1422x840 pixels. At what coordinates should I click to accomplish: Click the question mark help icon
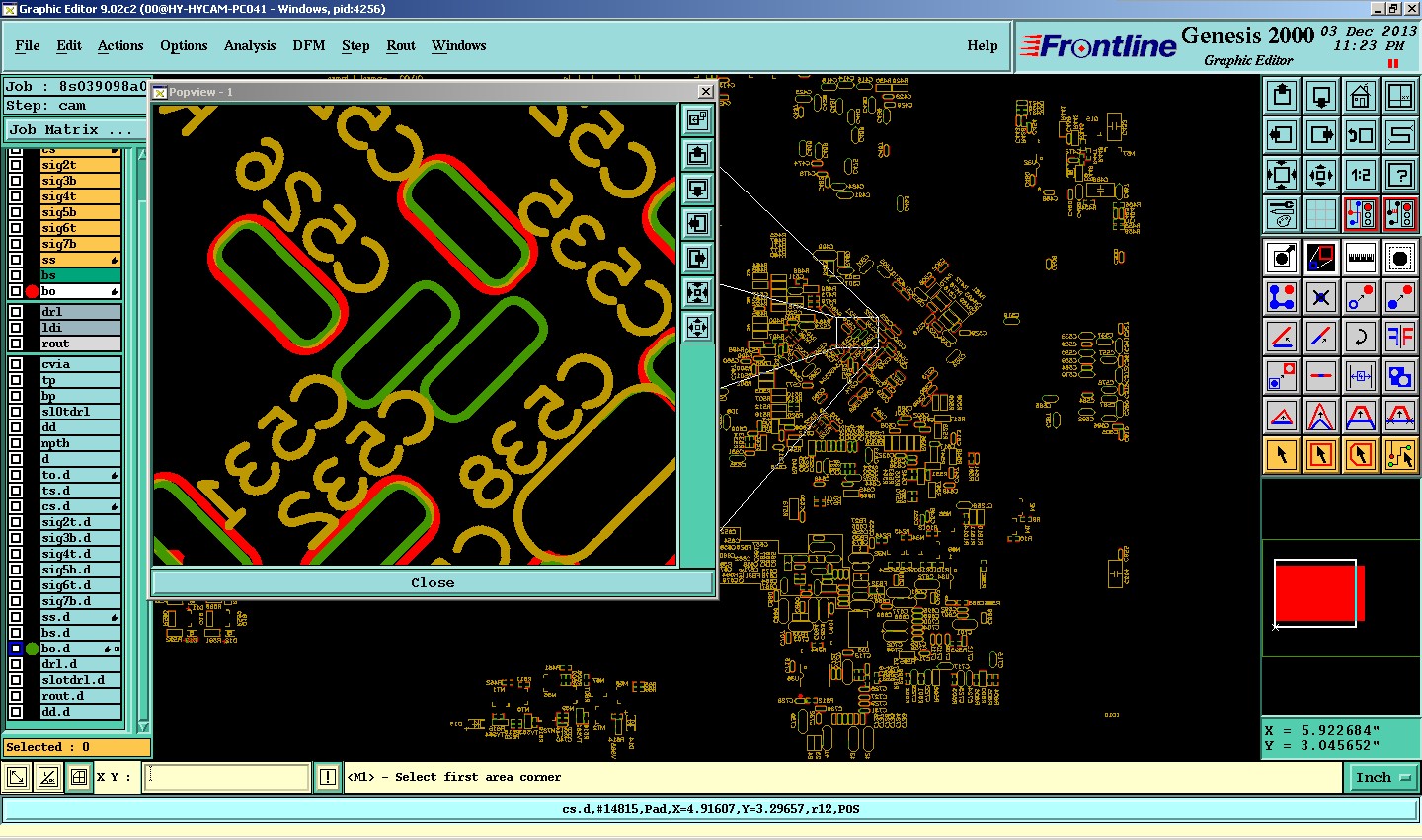[x=1400, y=175]
